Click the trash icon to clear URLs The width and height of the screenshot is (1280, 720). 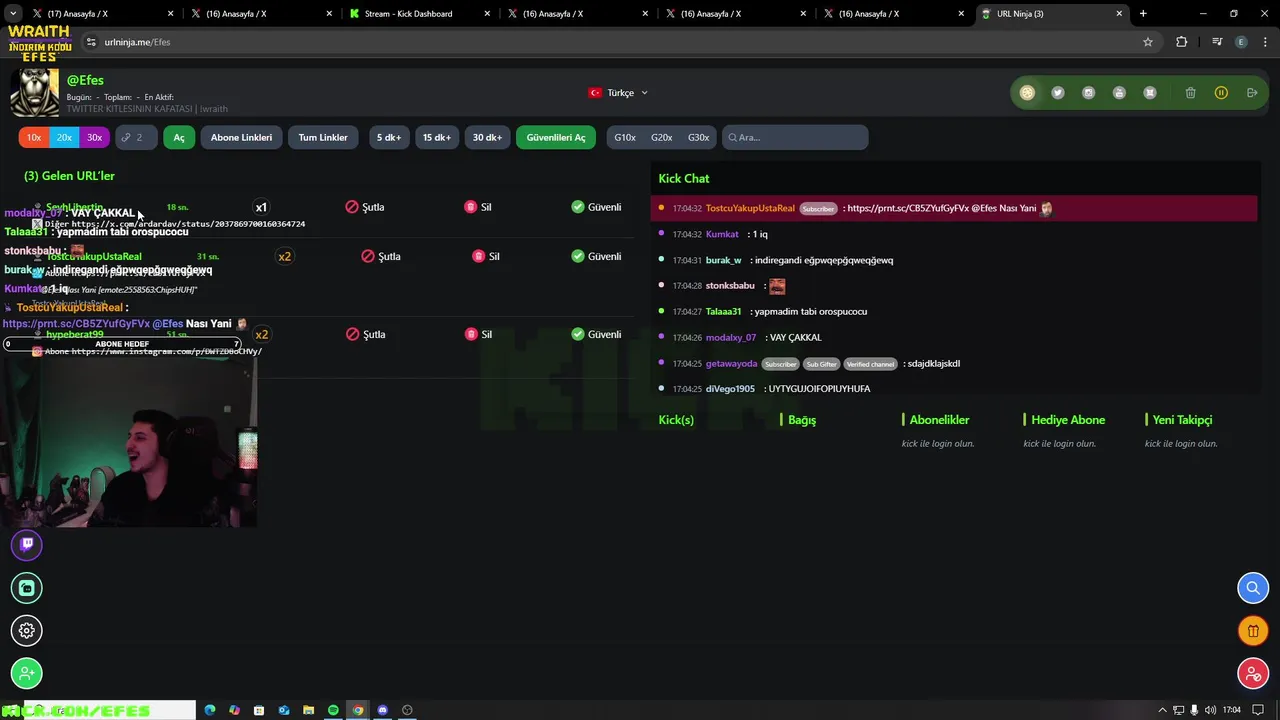click(x=1190, y=93)
